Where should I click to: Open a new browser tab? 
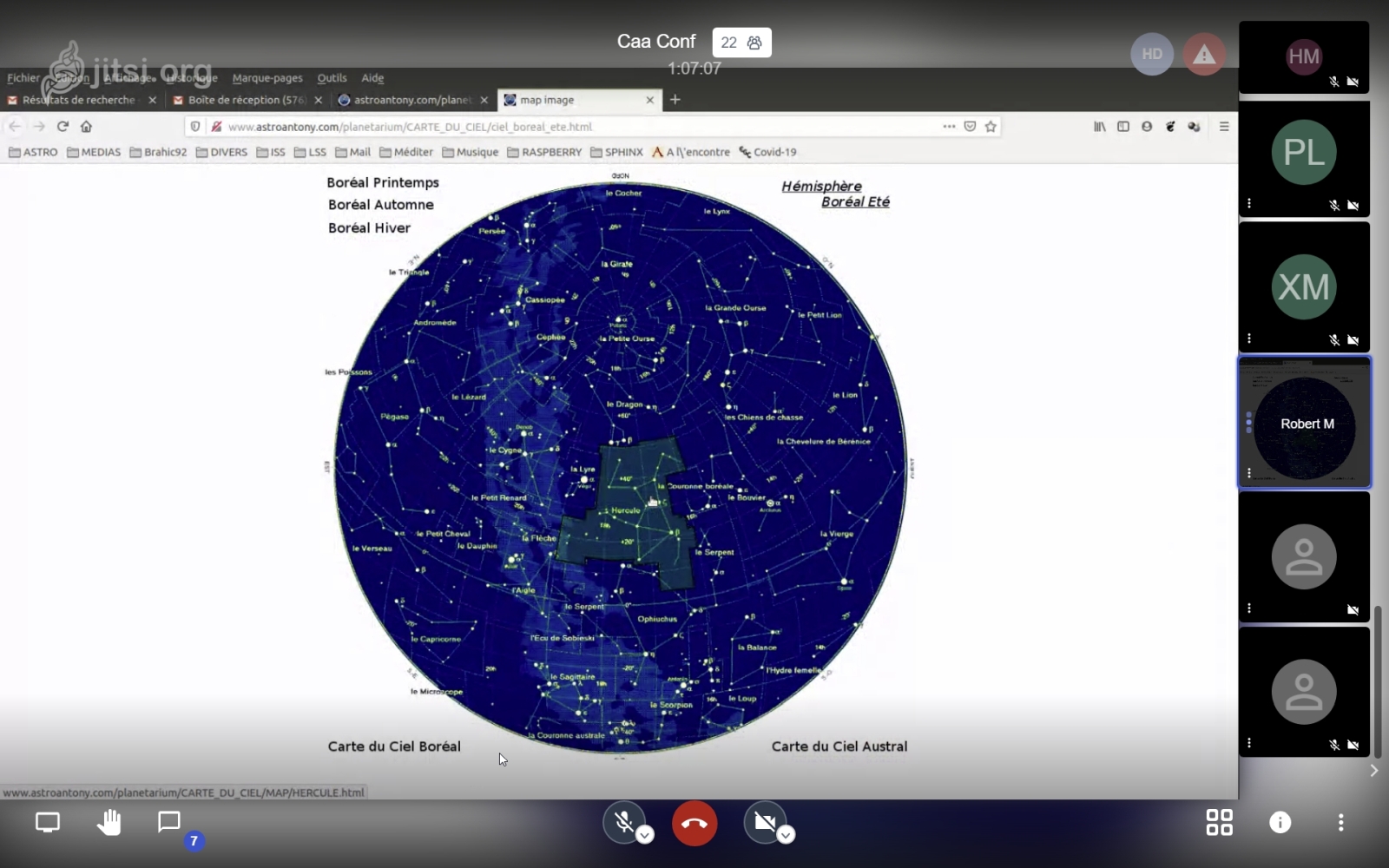coord(675,100)
